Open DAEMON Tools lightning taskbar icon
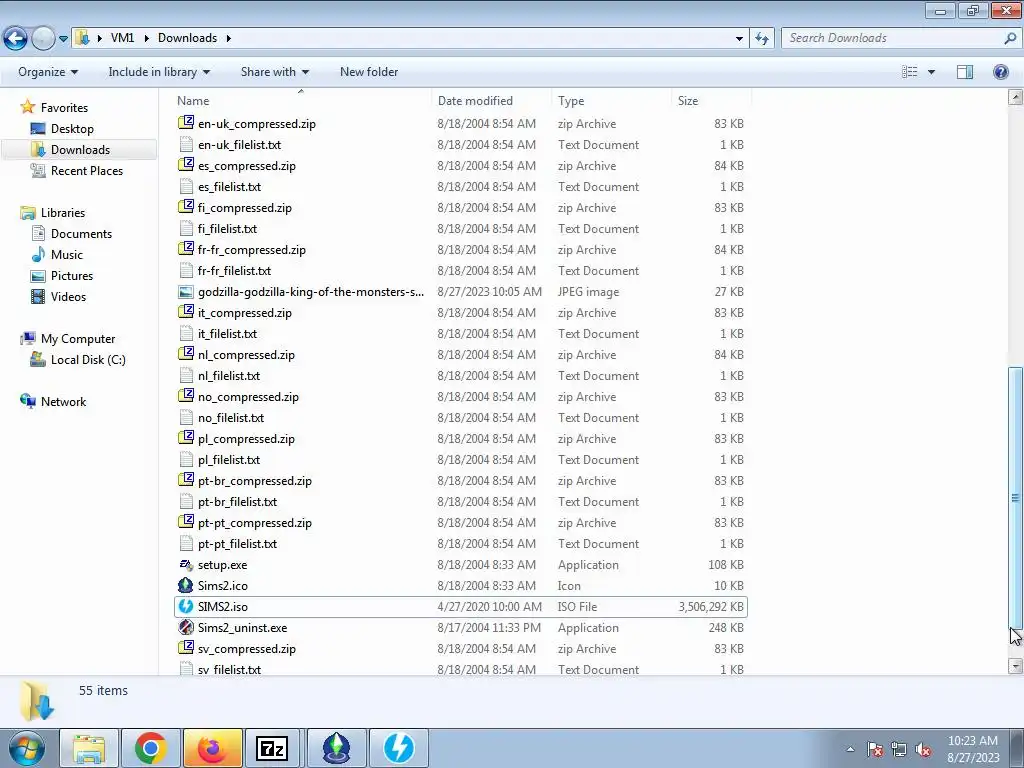Screen dimensions: 1024x768 pos(399,748)
